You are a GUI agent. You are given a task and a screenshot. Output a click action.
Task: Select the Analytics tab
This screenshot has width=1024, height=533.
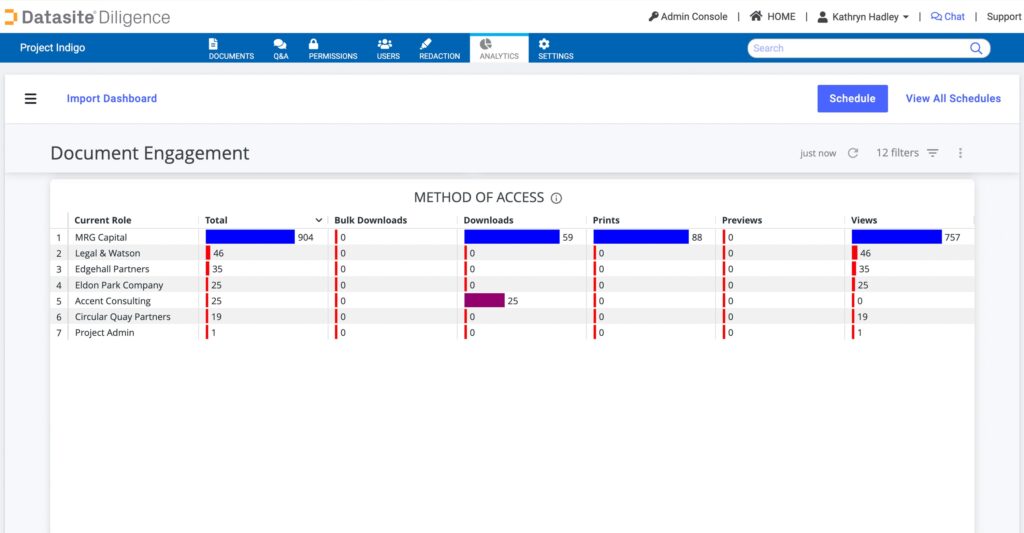(499, 49)
